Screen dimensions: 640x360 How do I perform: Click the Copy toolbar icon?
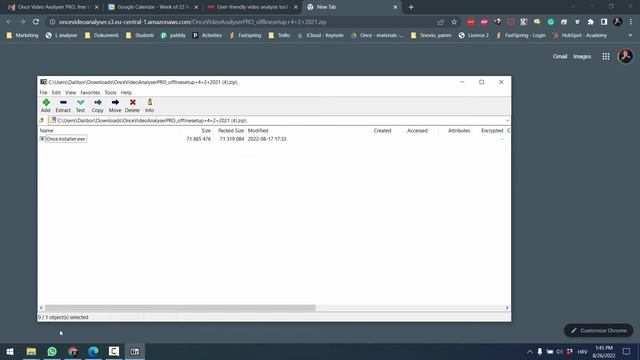tap(98, 105)
